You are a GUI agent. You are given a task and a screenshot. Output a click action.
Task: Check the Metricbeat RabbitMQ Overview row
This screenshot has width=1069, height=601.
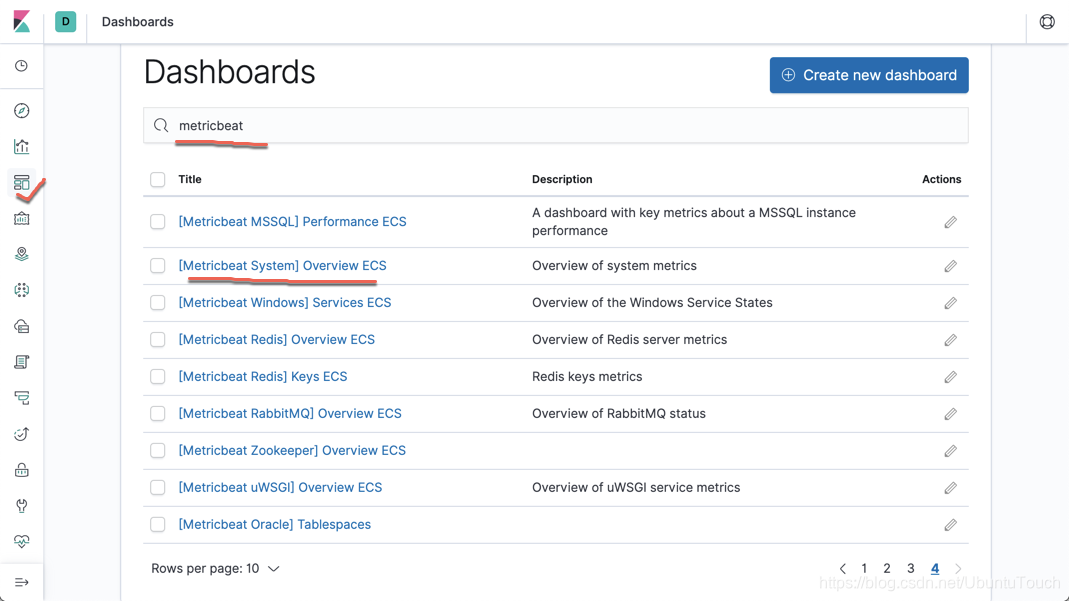157,414
